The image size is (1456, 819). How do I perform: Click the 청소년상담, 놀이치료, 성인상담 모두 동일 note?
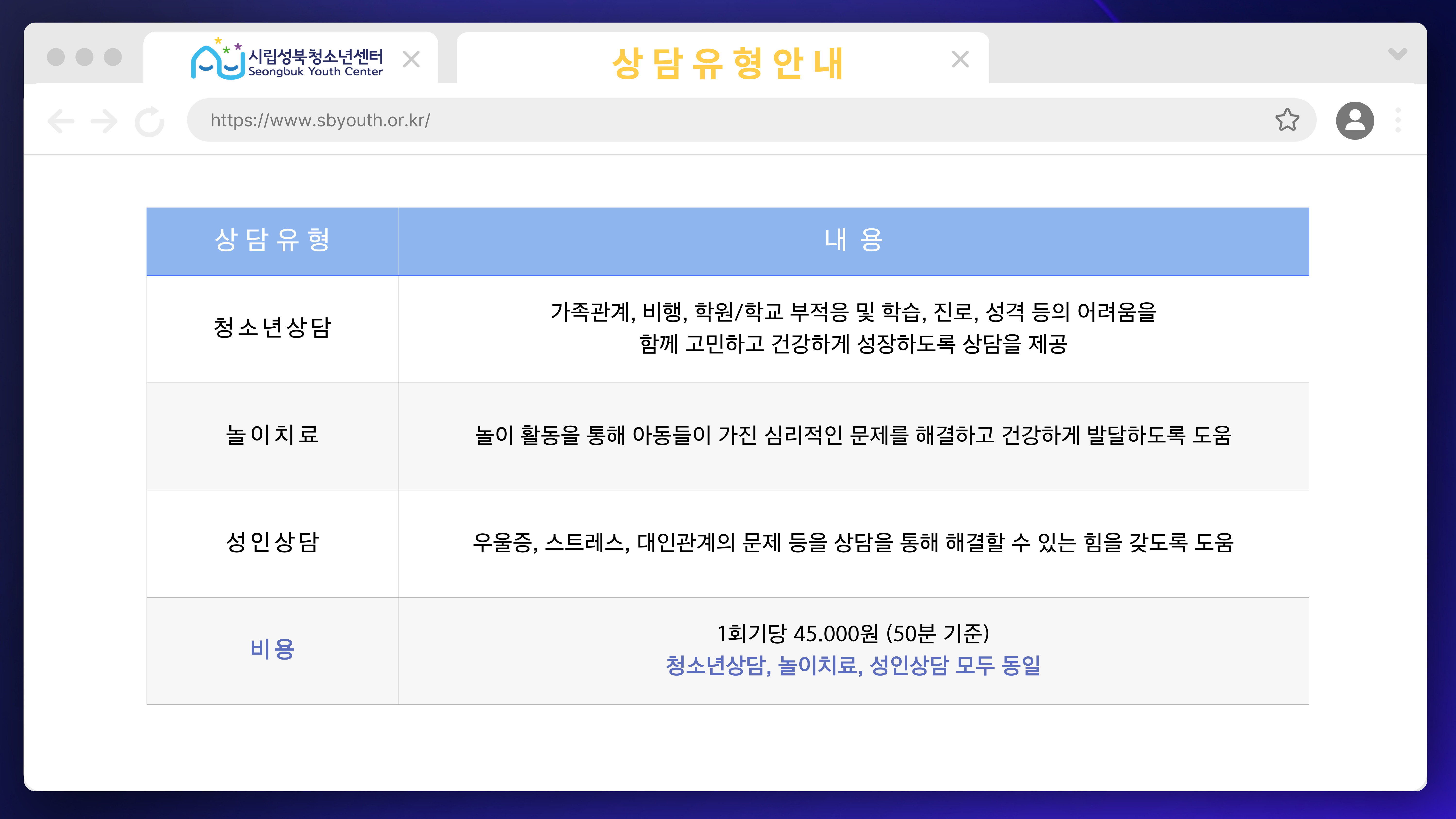(x=853, y=666)
